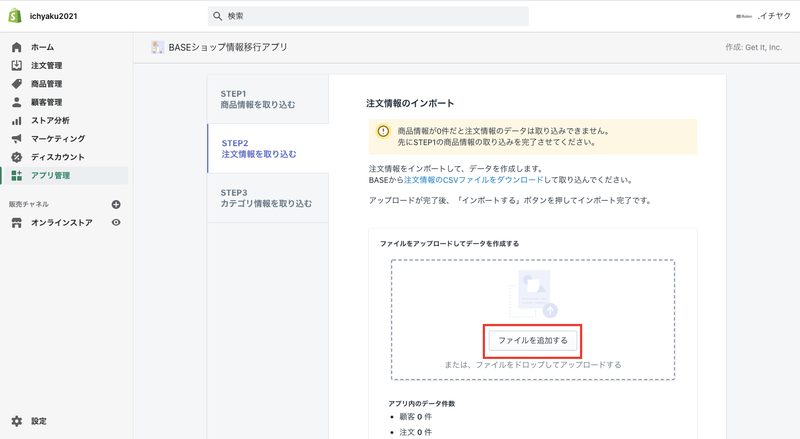The image size is (800, 439).
Task: Click the または、ファイルをドロップしてアップロードする text
Action: (x=533, y=364)
